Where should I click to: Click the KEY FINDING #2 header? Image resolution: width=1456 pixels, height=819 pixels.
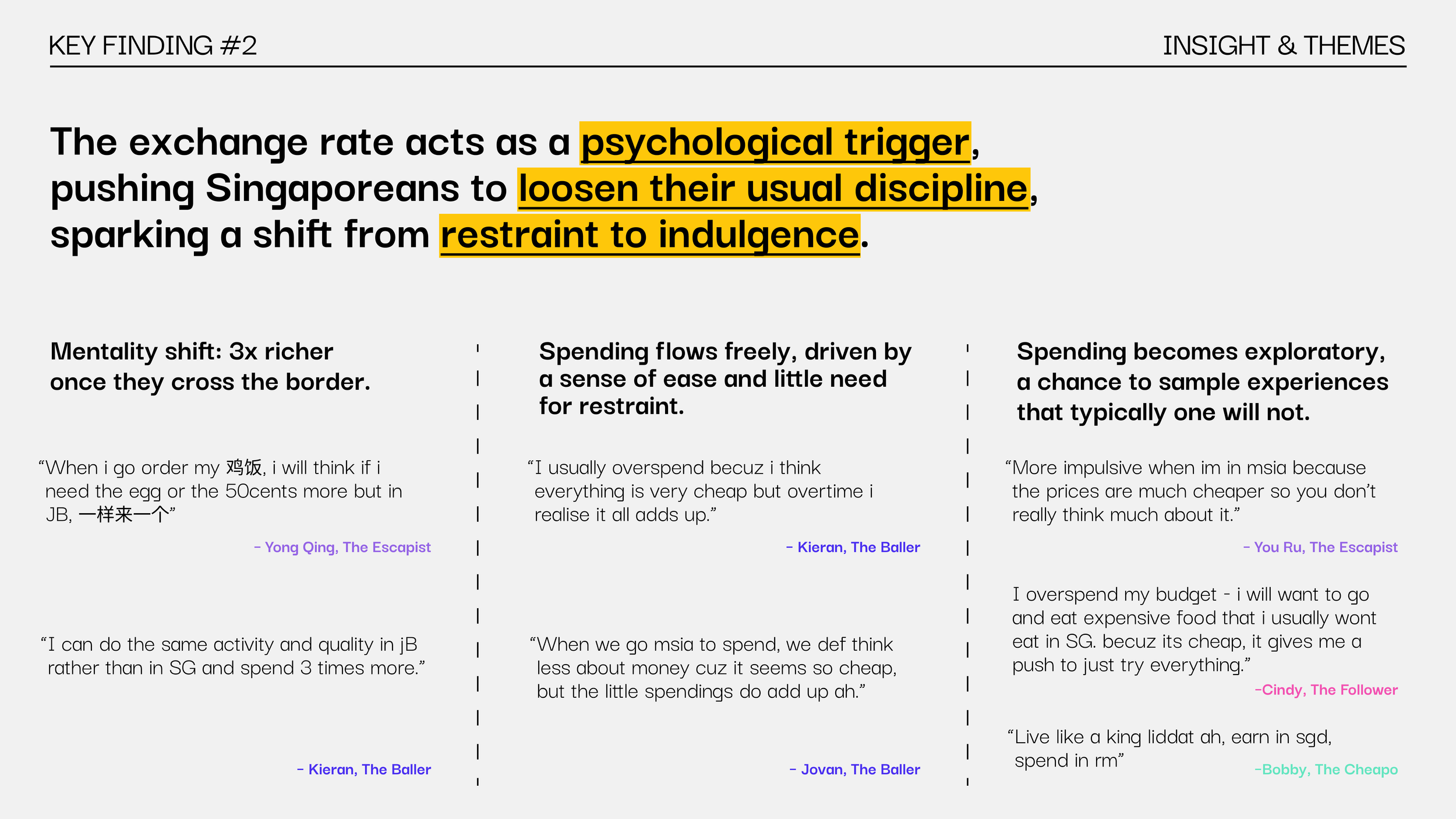[153, 45]
